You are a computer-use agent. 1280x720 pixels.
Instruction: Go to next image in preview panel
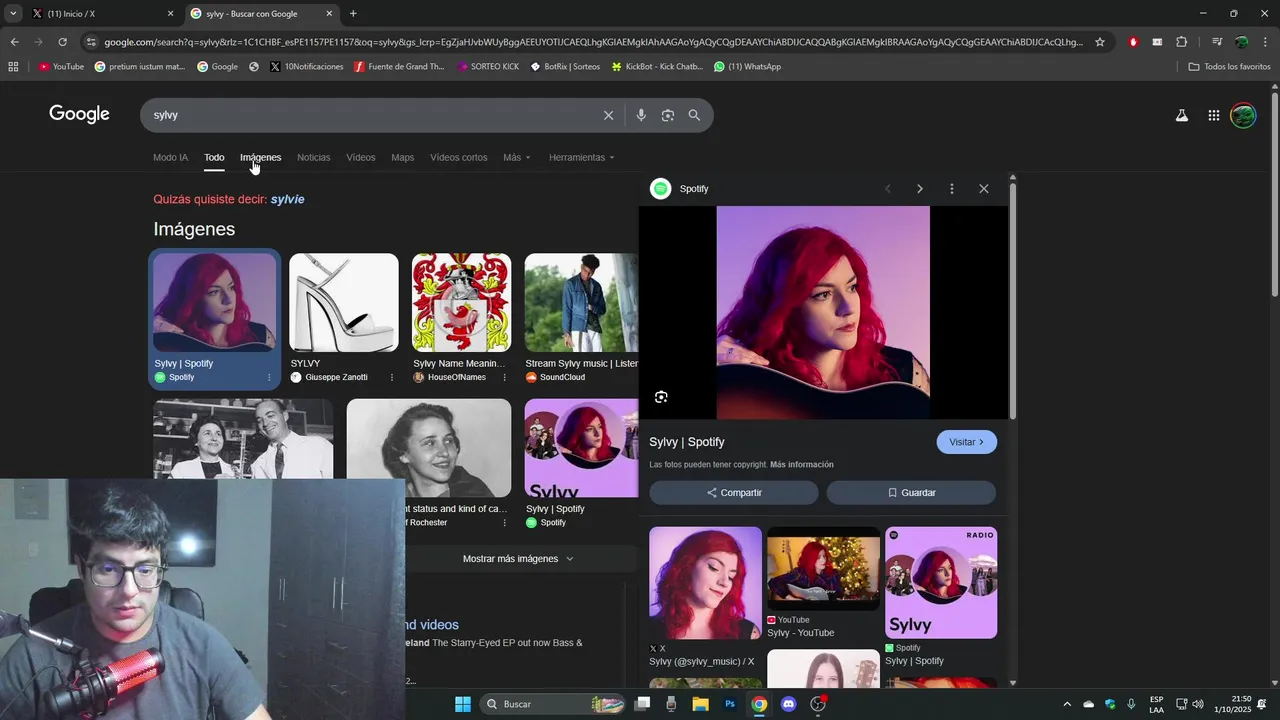(920, 189)
